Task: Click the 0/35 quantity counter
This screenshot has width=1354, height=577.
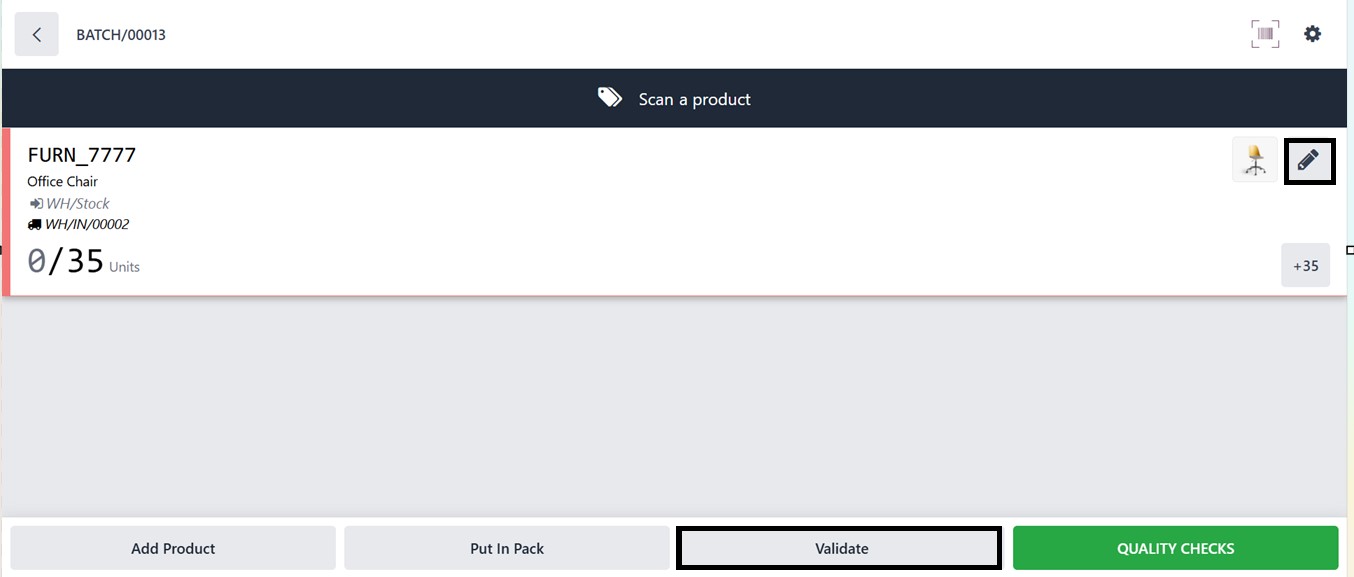Action: [66, 262]
